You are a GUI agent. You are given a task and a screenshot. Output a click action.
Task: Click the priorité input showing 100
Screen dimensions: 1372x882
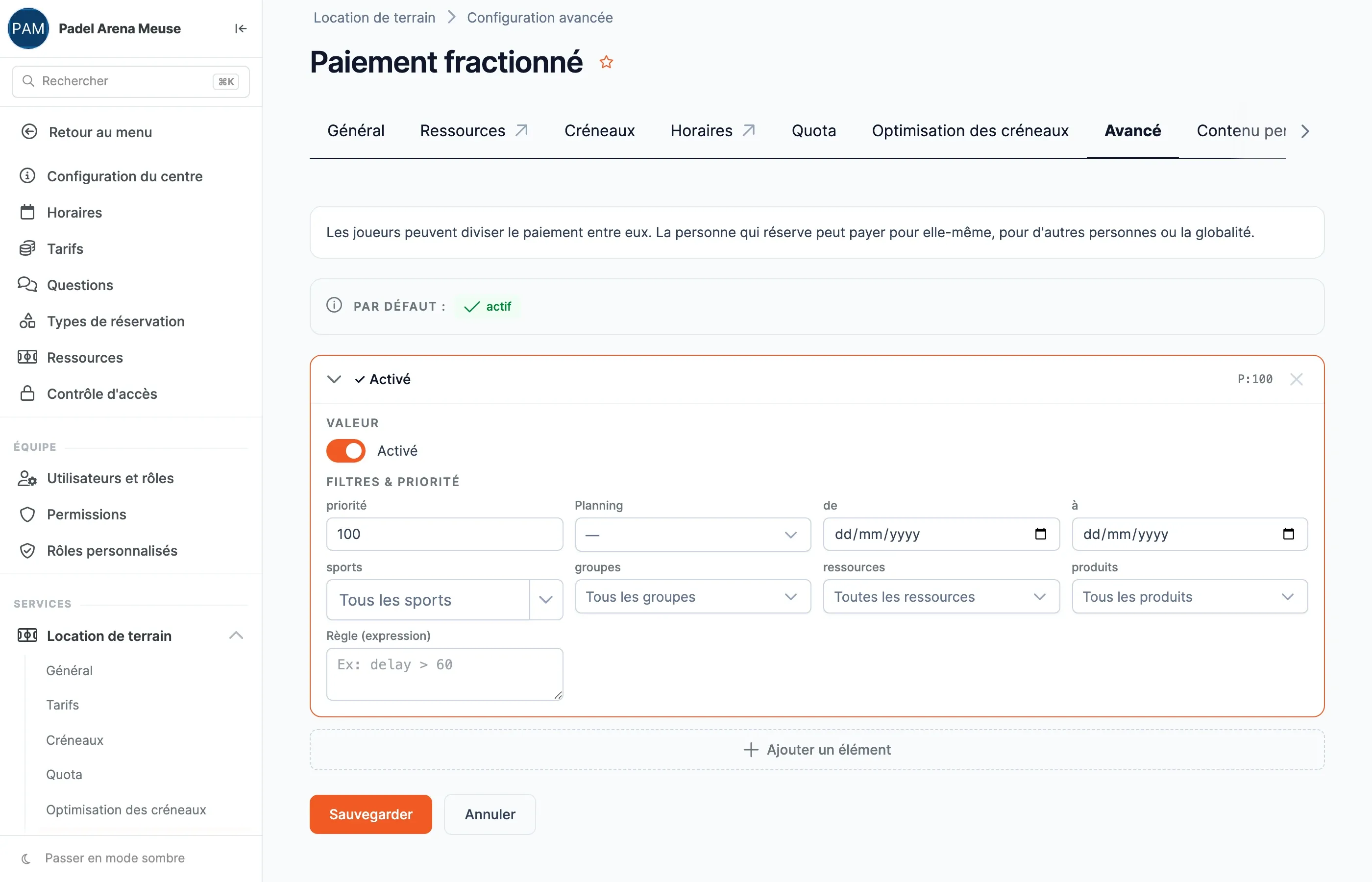coord(444,534)
